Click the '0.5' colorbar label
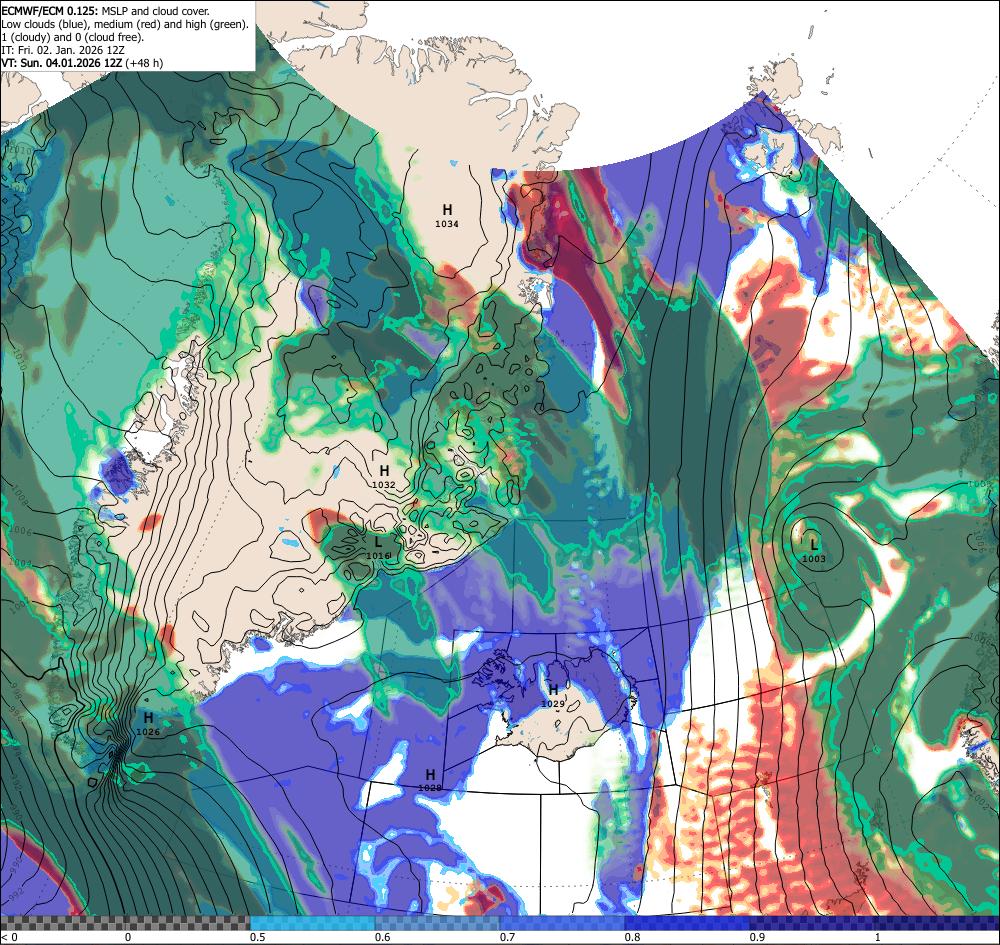The image size is (1000, 945). pos(258,937)
